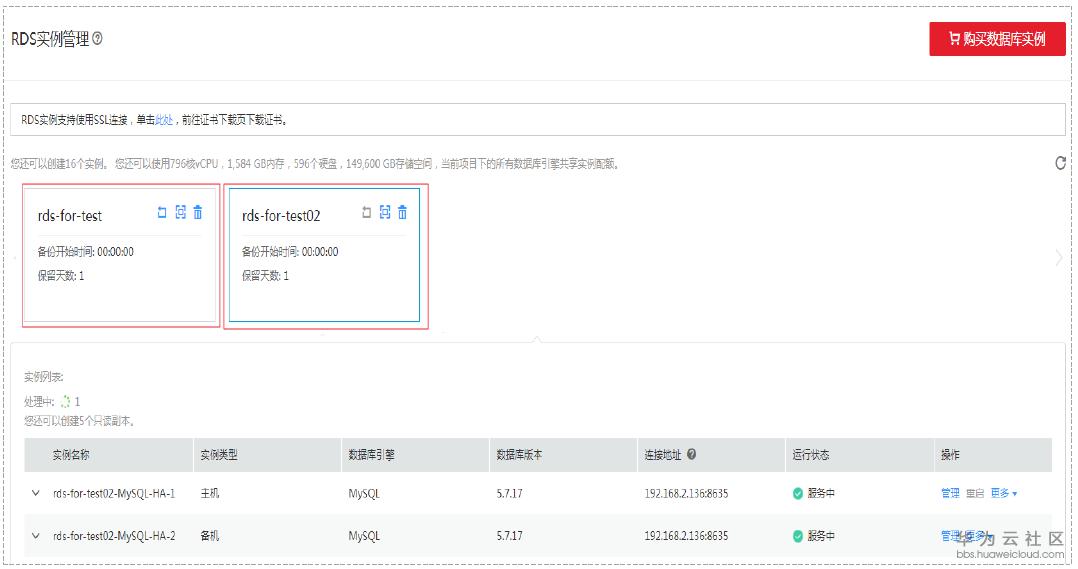Click the rds-for-test02-MySQL-HA-2 instance name
Screen dimensions: 1078x569
pos(114,536)
